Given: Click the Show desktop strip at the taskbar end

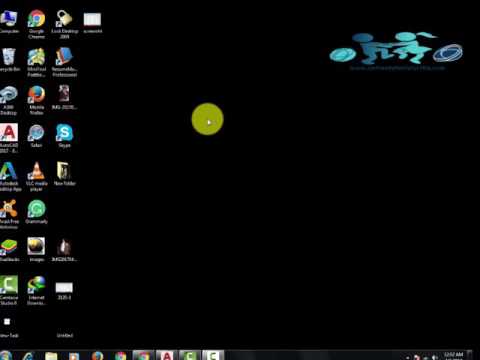Looking at the screenshot, I should point(469,355).
